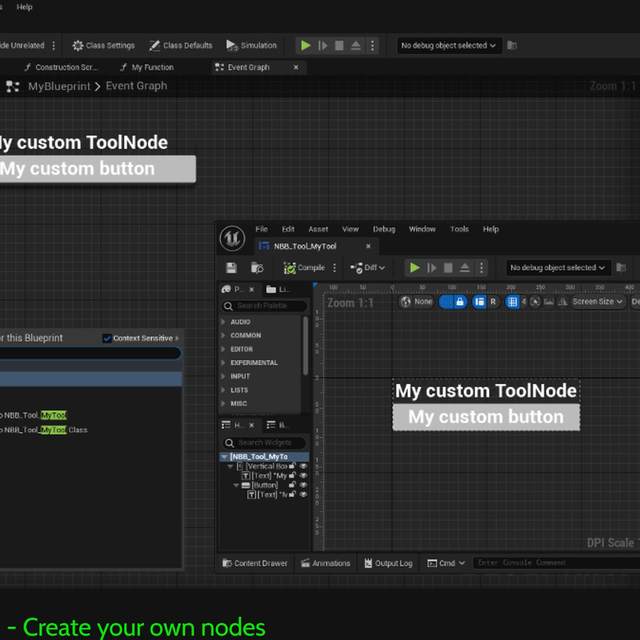The image size is (640, 640).
Task: Click the Search Widgets field in Hierarchy
Action: pos(265,443)
